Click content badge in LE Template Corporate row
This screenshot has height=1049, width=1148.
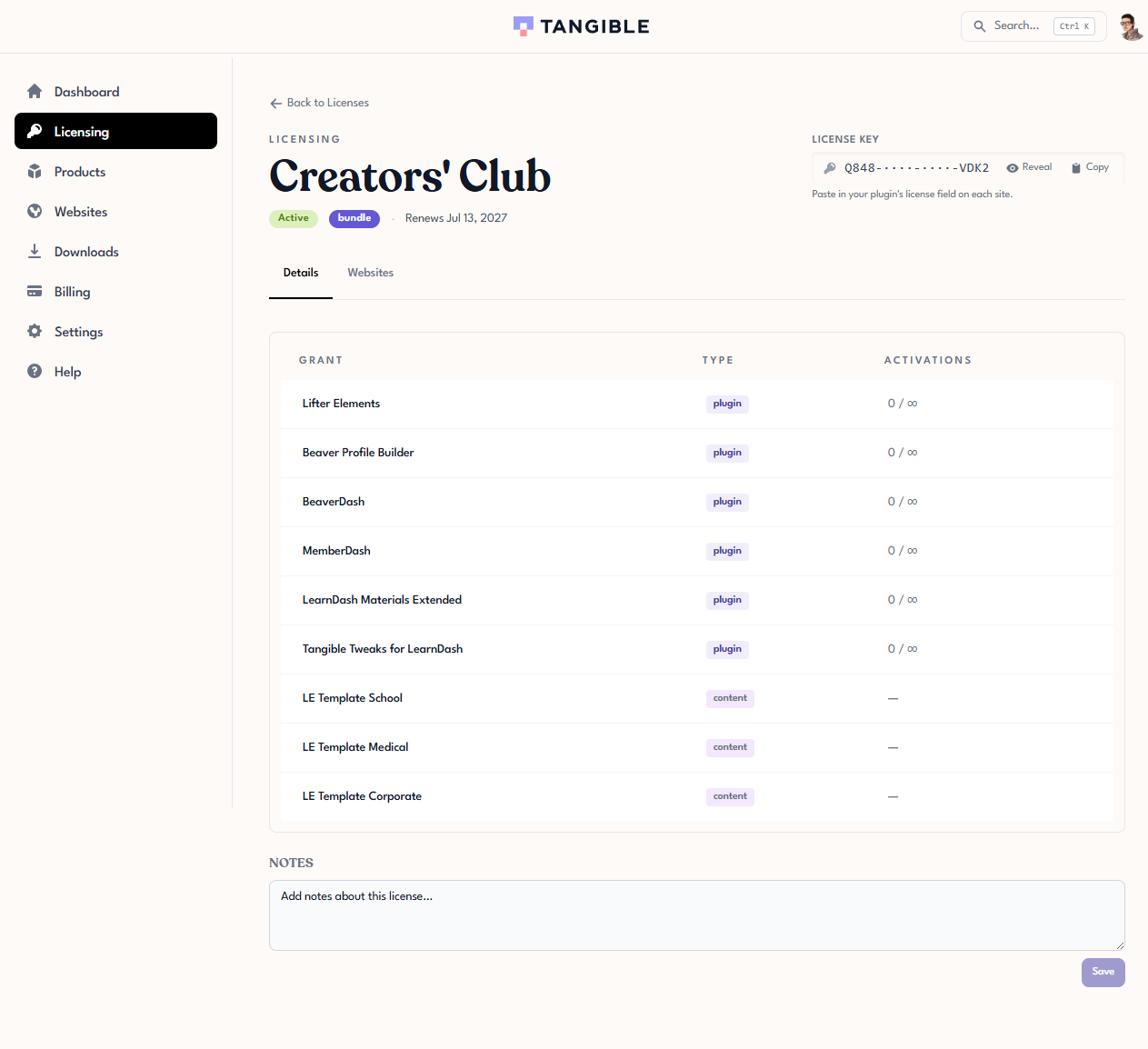point(730,796)
